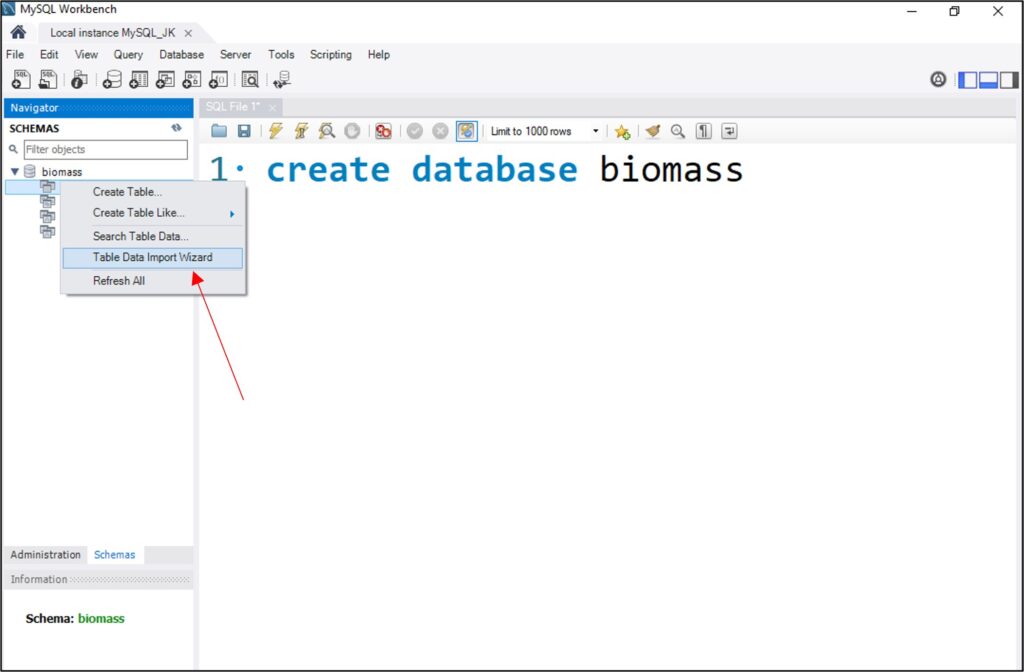The height and width of the screenshot is (672, 1024).
Task: Click the Filter objects search field
Action: click(105, 150)
